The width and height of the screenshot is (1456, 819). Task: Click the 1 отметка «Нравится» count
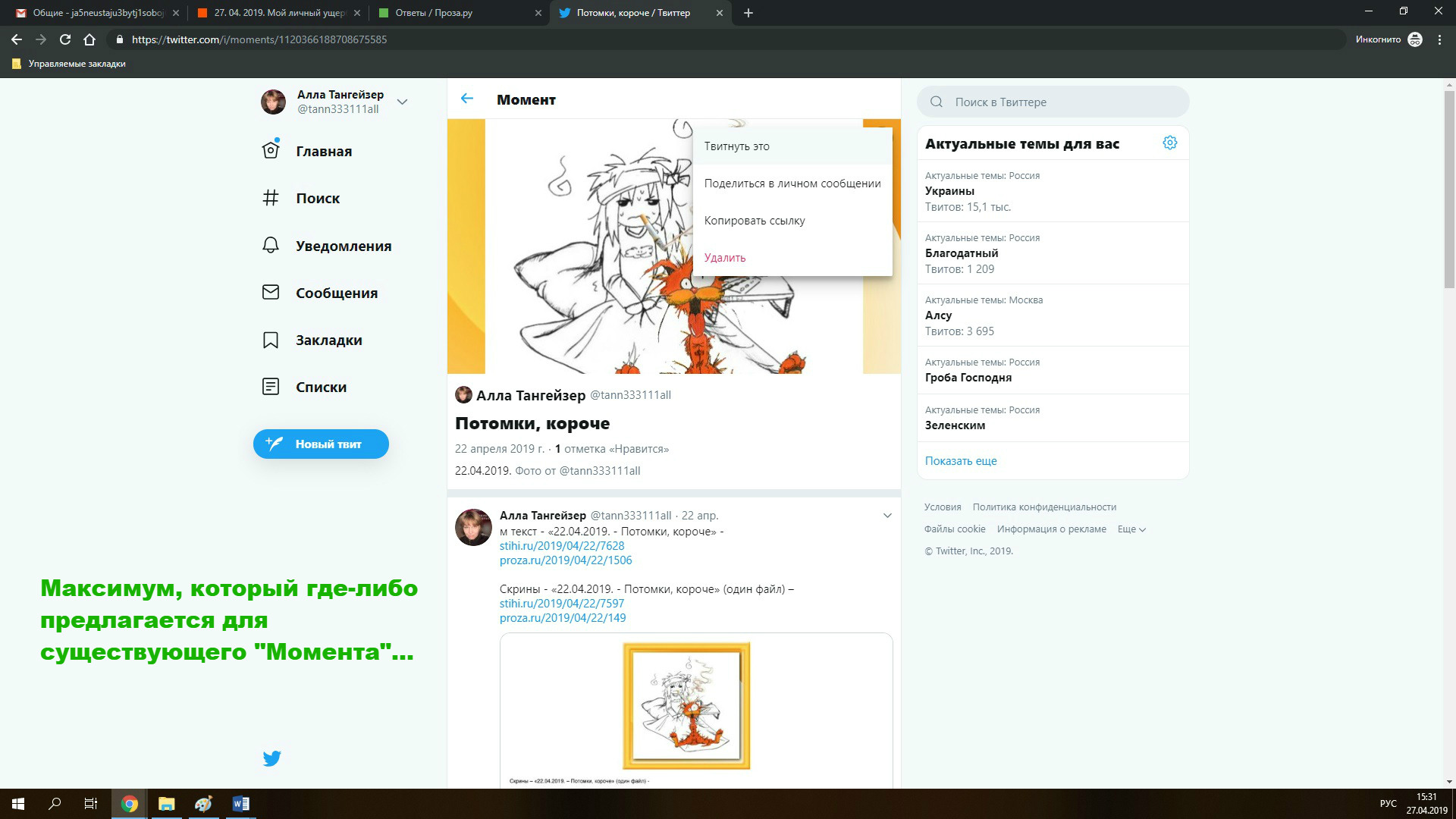click(612, 449)
